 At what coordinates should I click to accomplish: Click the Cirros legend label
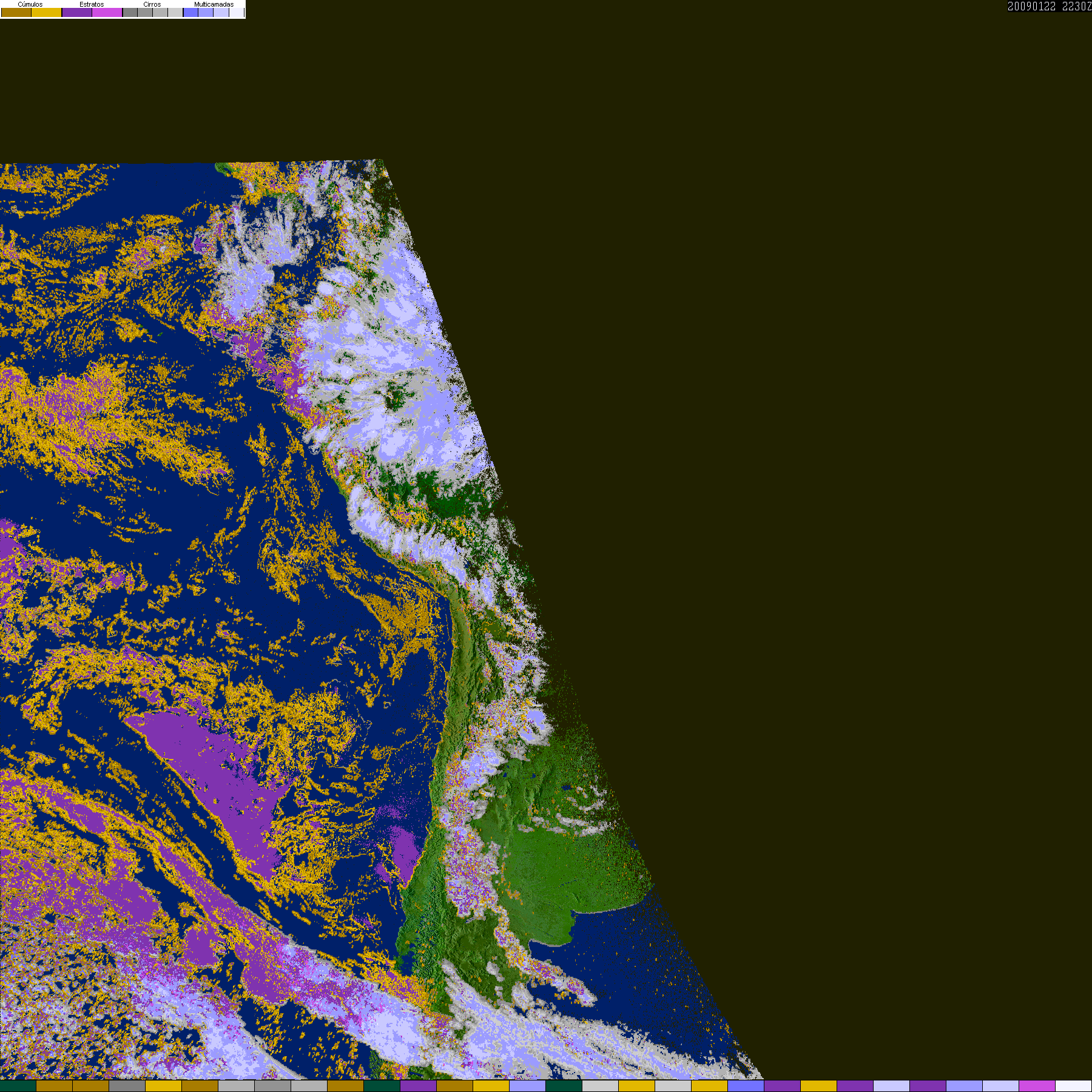[x=152, y=4]
